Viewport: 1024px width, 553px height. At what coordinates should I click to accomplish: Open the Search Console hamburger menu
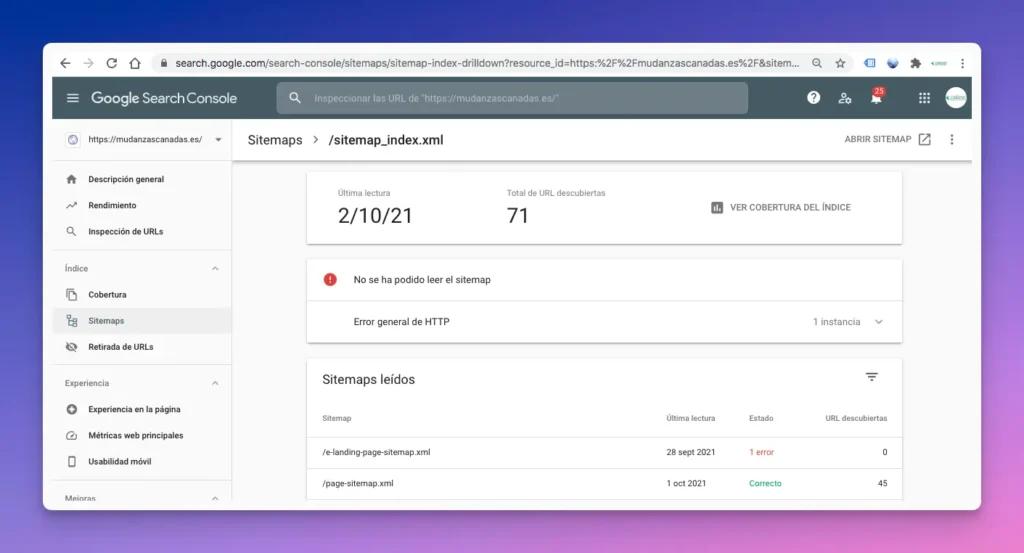(72, 98)
